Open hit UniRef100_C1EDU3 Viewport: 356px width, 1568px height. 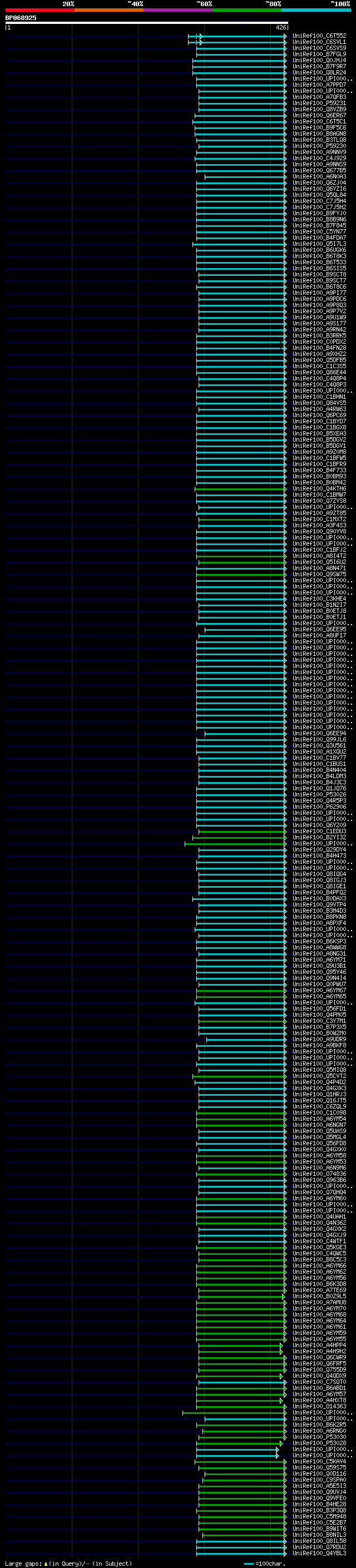pos(319,832)
